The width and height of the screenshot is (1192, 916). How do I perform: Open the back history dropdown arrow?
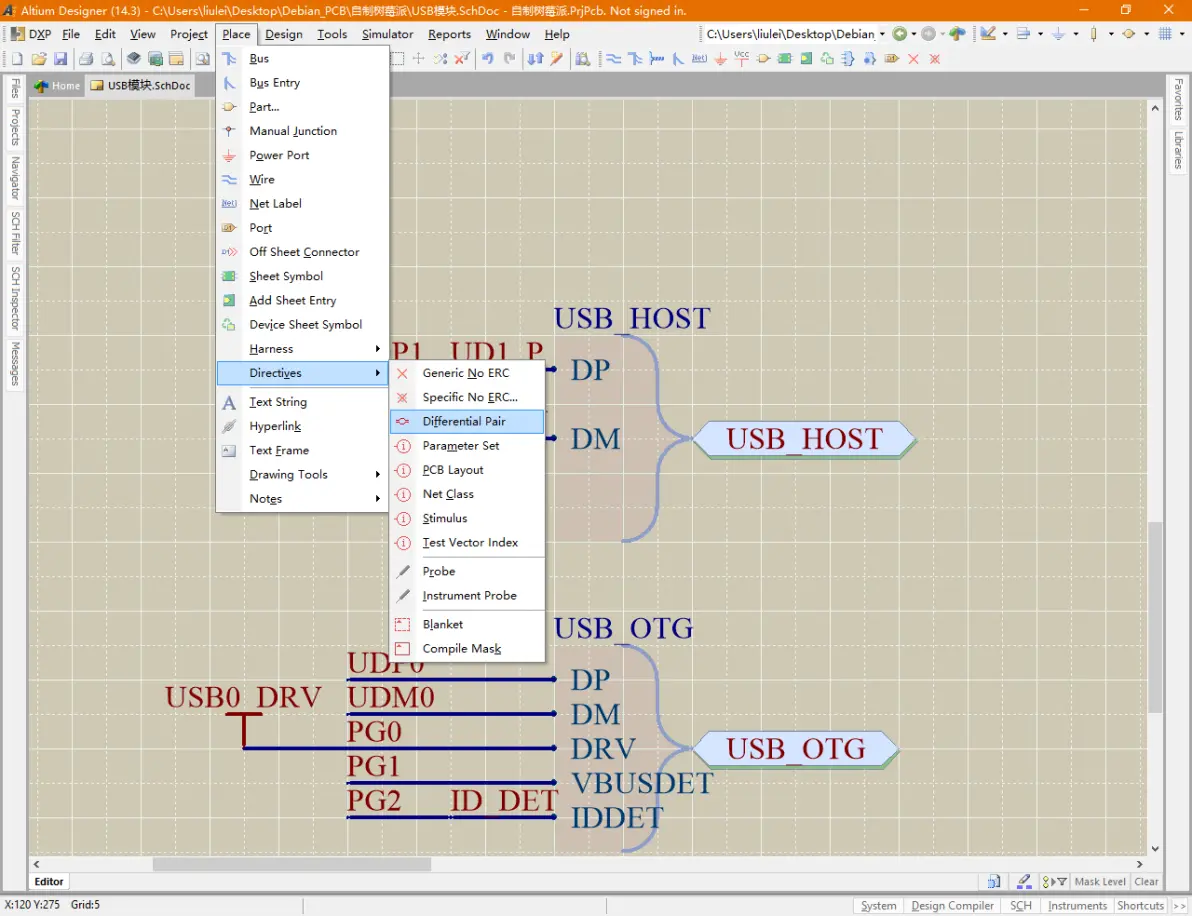pyautogui.click(x=914, y=33)
